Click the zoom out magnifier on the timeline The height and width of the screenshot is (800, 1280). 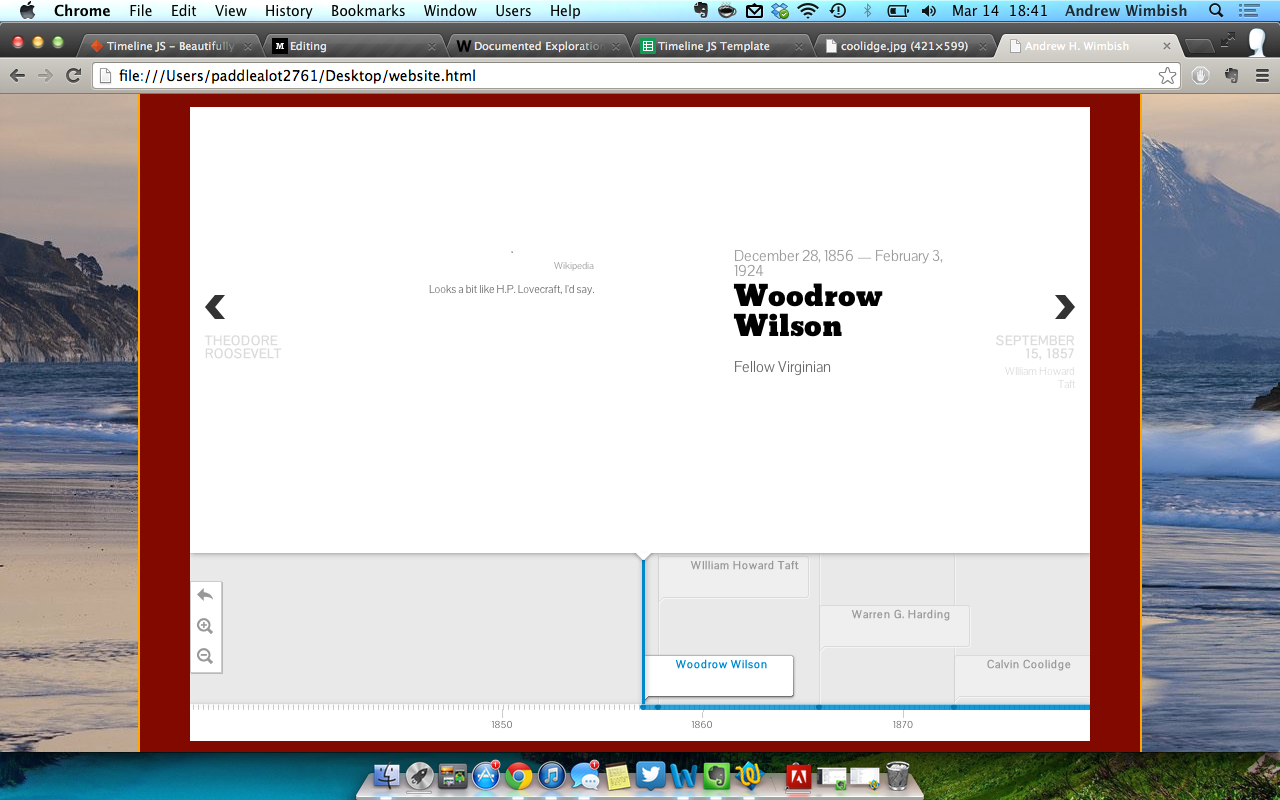(205, 656)
